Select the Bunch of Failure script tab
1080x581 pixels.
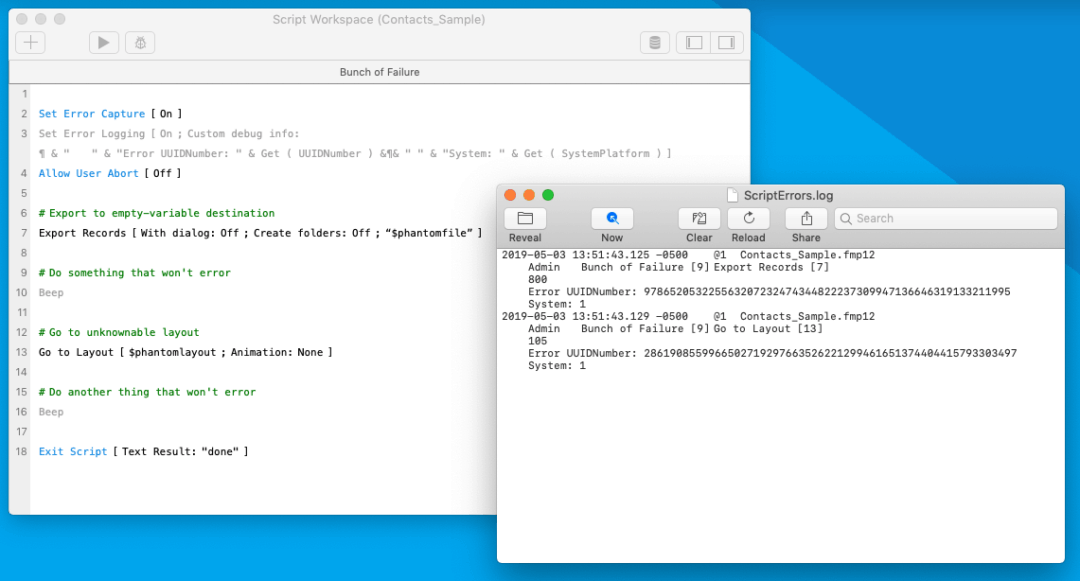click(380, 71)
